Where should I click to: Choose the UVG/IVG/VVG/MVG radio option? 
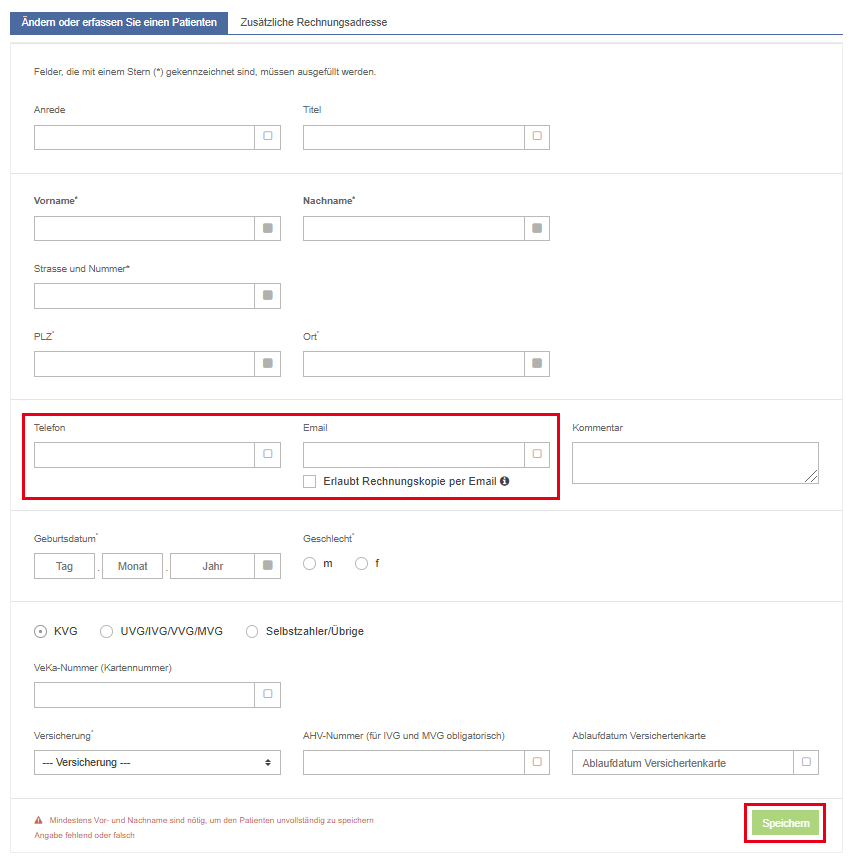pyautogui.click(x=106, y=631)
